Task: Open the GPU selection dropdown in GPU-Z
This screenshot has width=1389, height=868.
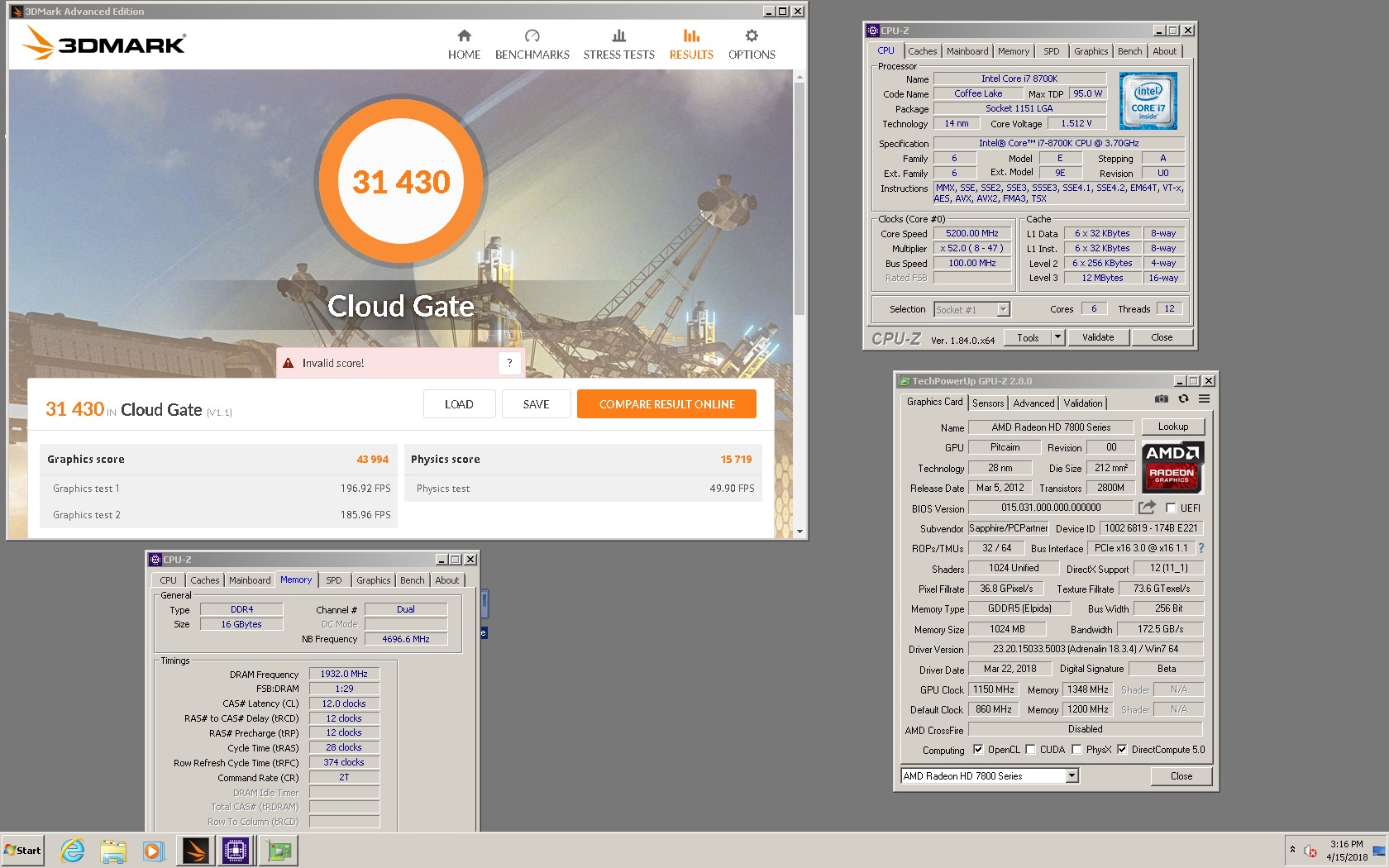Action: click(x=1072, y=775)
